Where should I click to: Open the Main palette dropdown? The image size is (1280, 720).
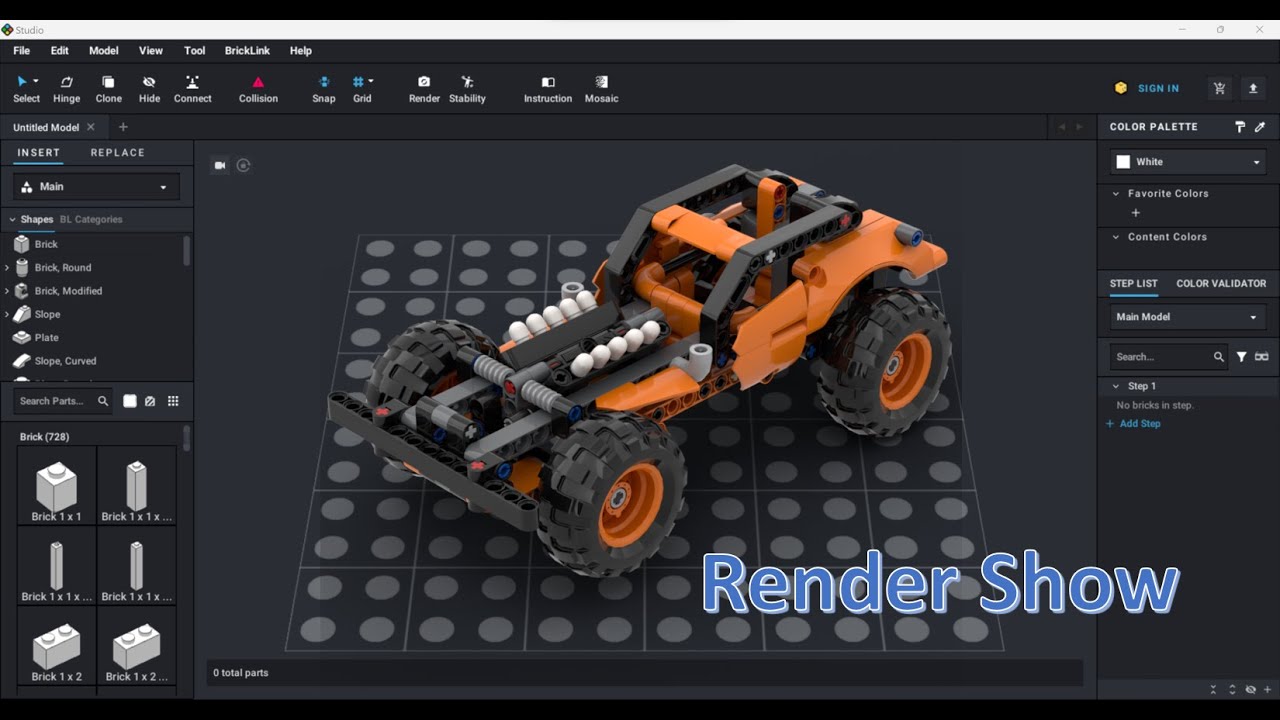point(96,187)
